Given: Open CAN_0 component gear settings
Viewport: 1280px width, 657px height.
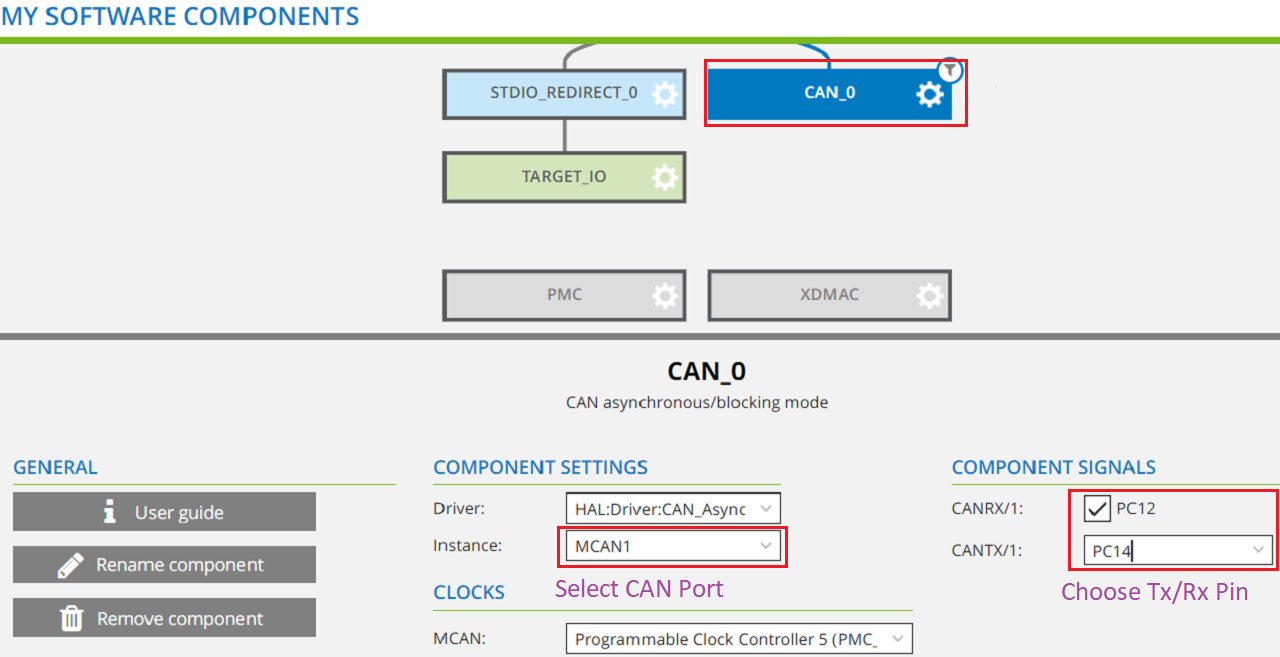Looking at the screenshot, I should [x=929, y=94].
